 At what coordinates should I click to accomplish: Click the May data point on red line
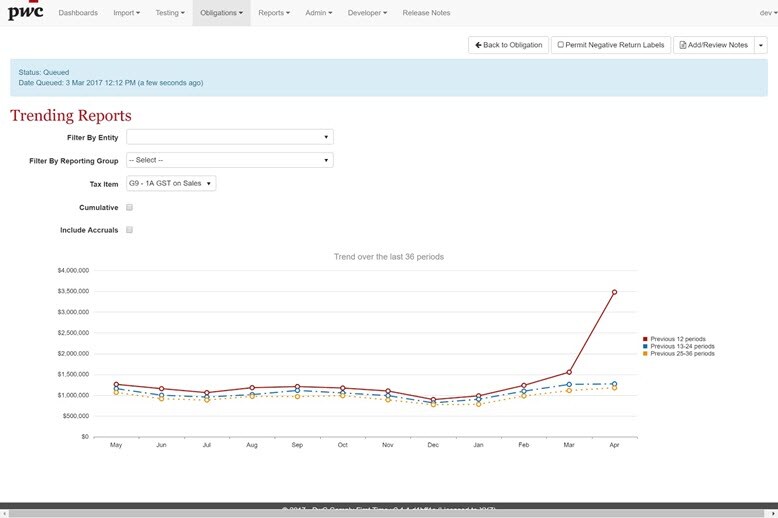click(x=116, y=384)
